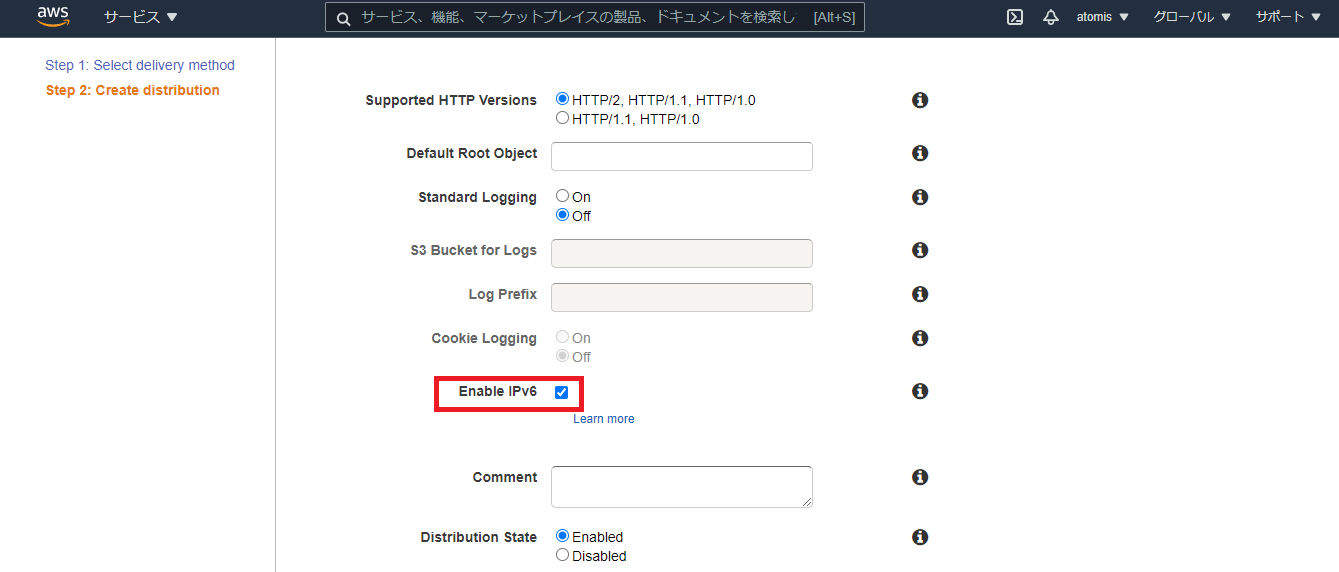Show info for Enable IPv6
Viewport: 1339px width, 572px height.
[920, 391]
